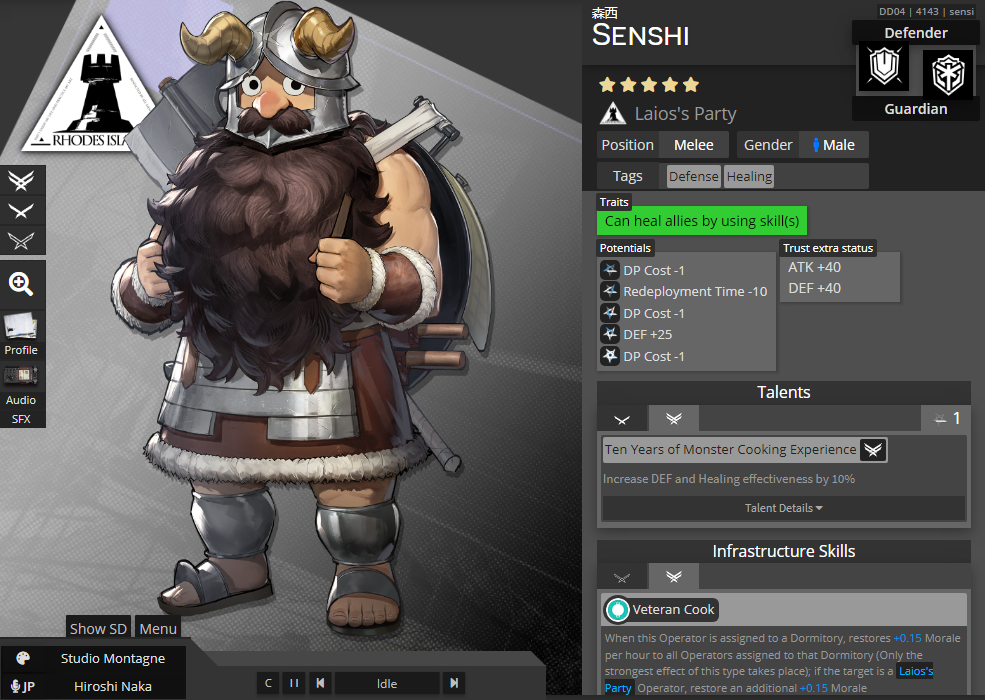Select Infrastructure Skills Elite 0 tab

pyautogui.click(x=623, y=577)
